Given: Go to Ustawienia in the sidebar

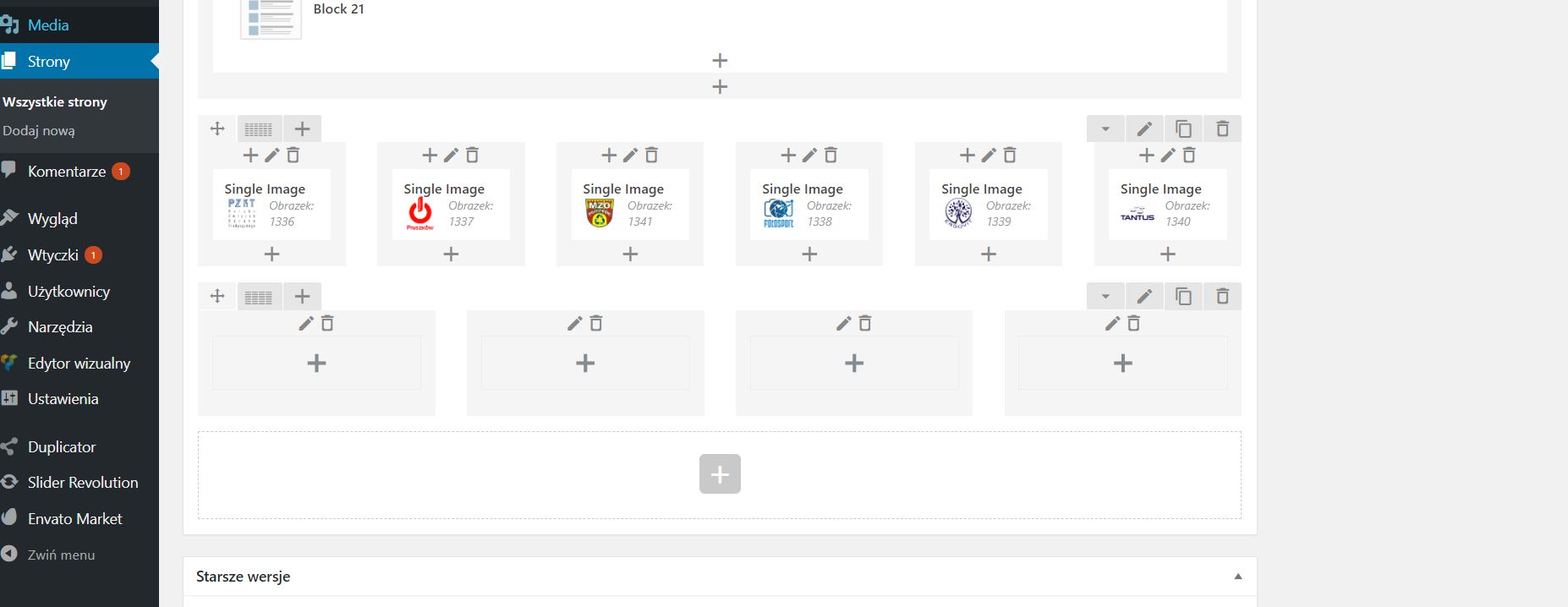Looking at the screenshot, I should pos(63,399).
